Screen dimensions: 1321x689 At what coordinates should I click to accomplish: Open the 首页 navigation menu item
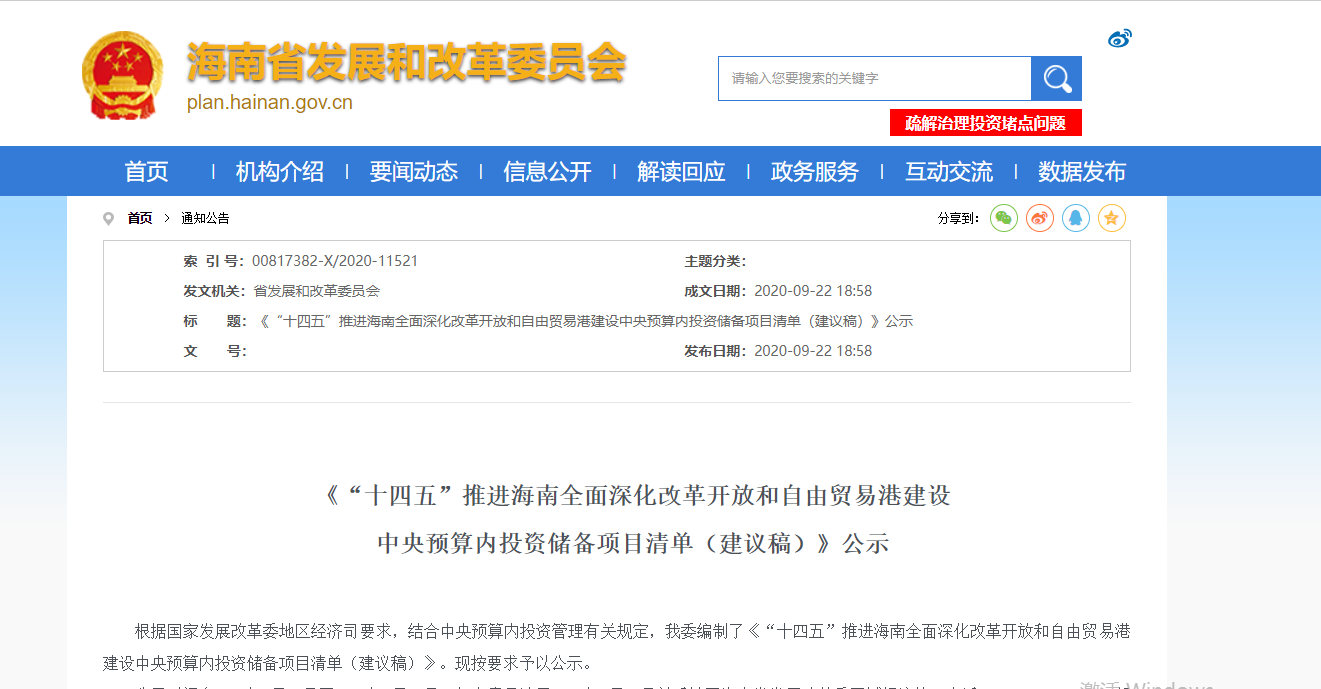click(x=146, y=172)
